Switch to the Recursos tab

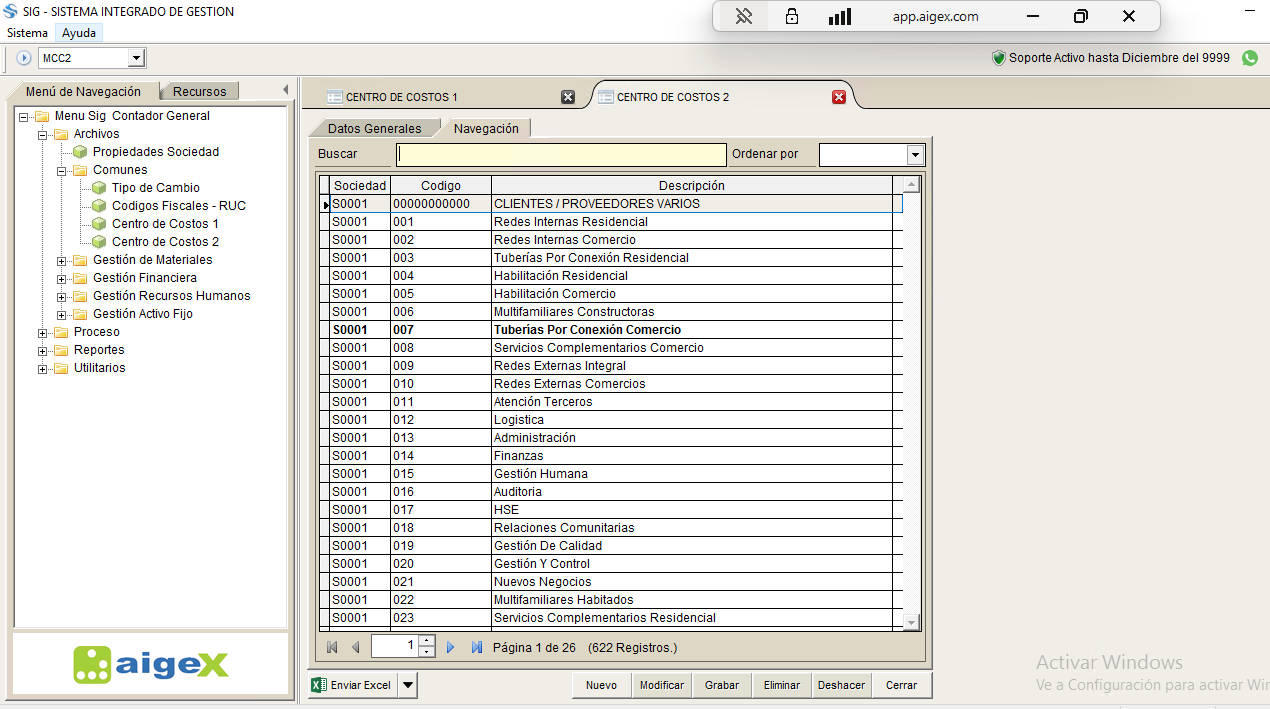[199, 91]
